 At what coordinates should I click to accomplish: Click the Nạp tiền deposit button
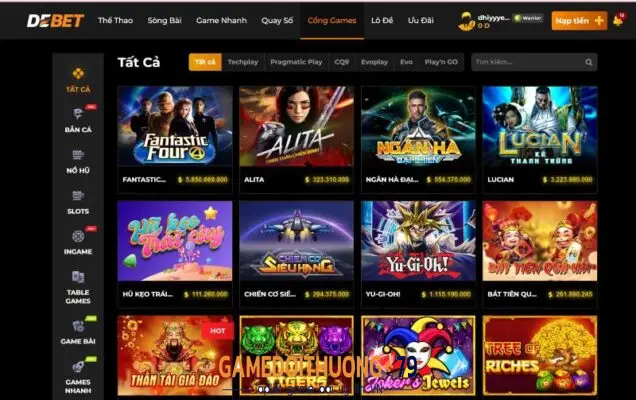click(579, 21)
